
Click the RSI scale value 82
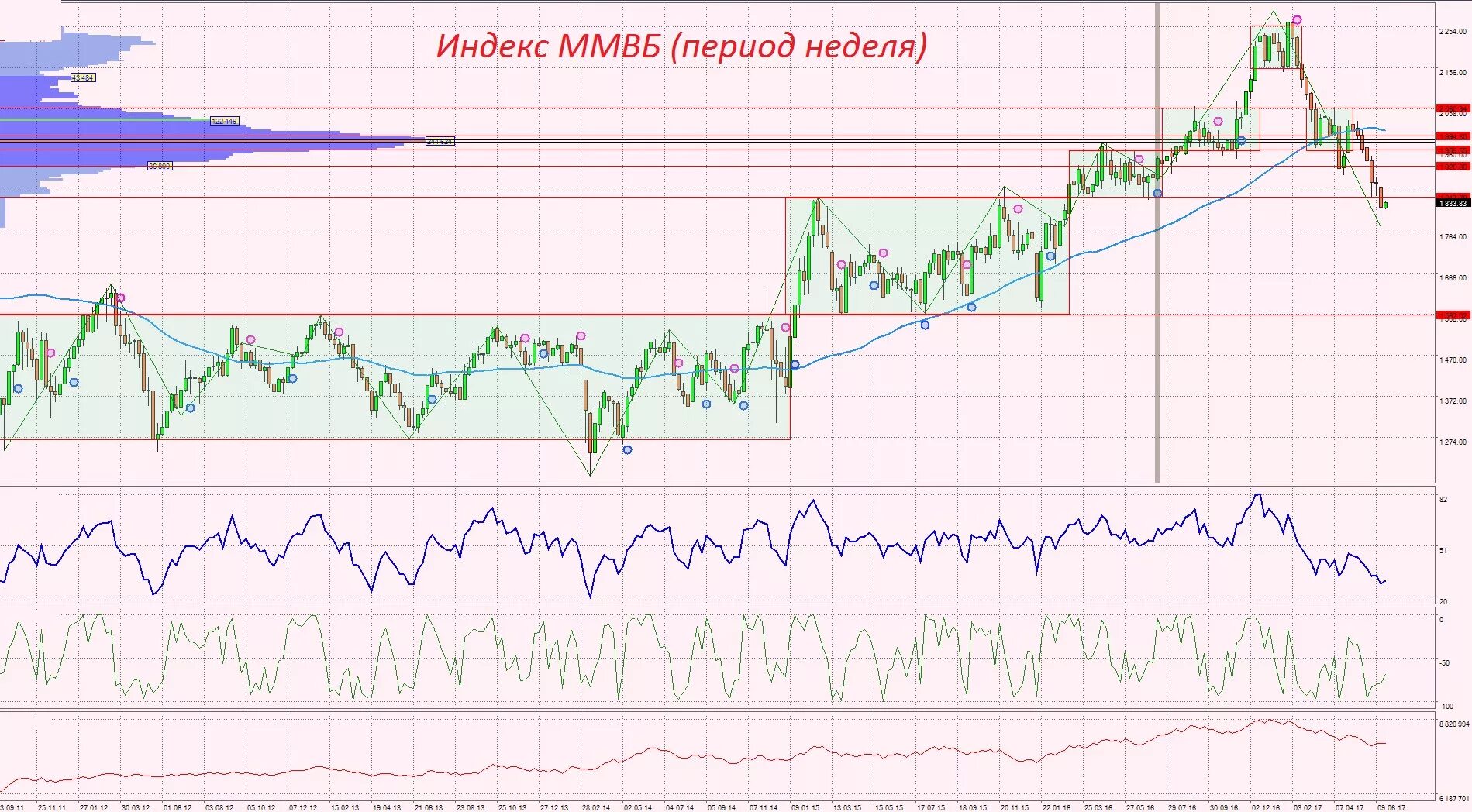1443,500
